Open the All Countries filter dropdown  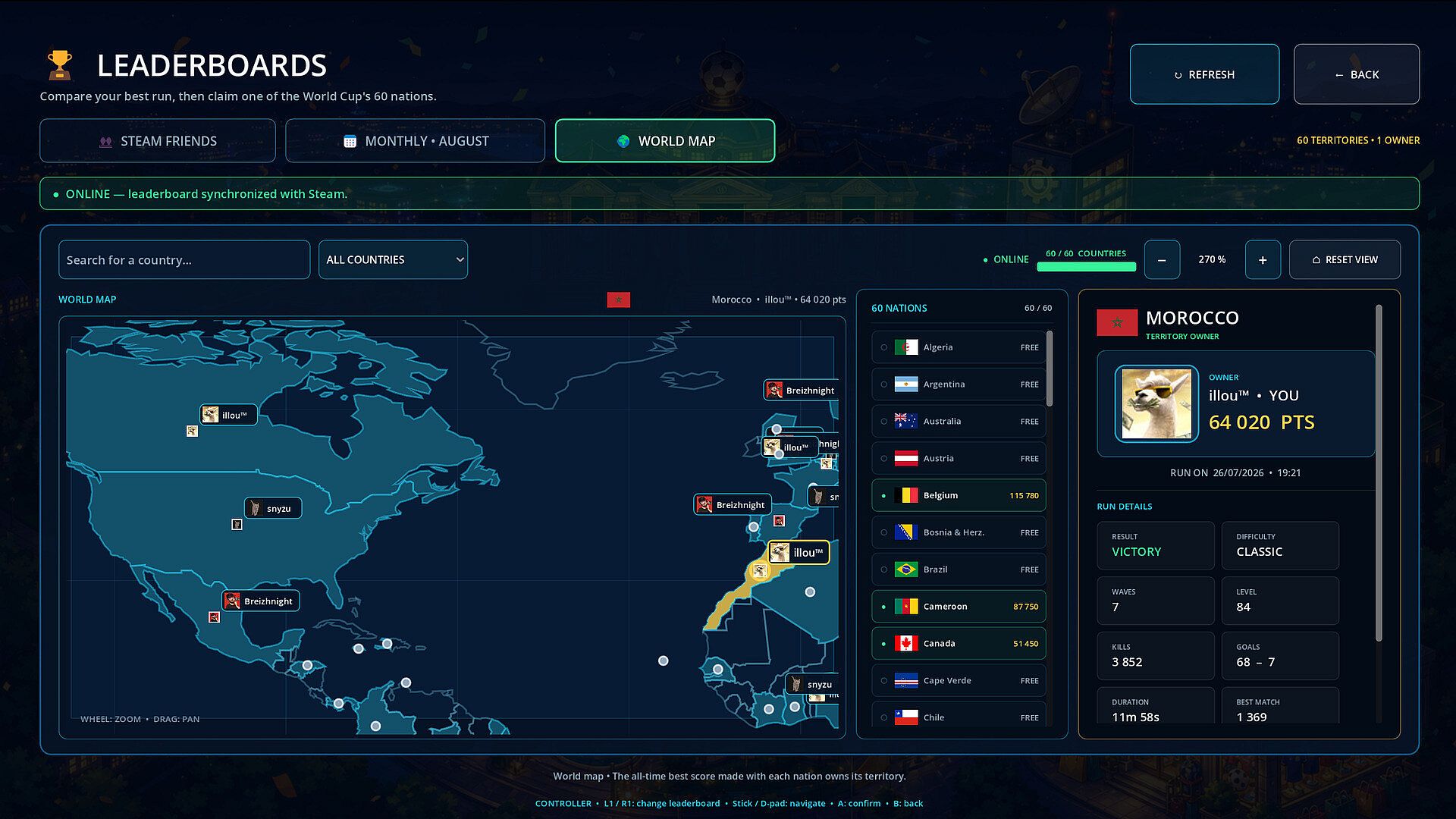click(393, 259)
